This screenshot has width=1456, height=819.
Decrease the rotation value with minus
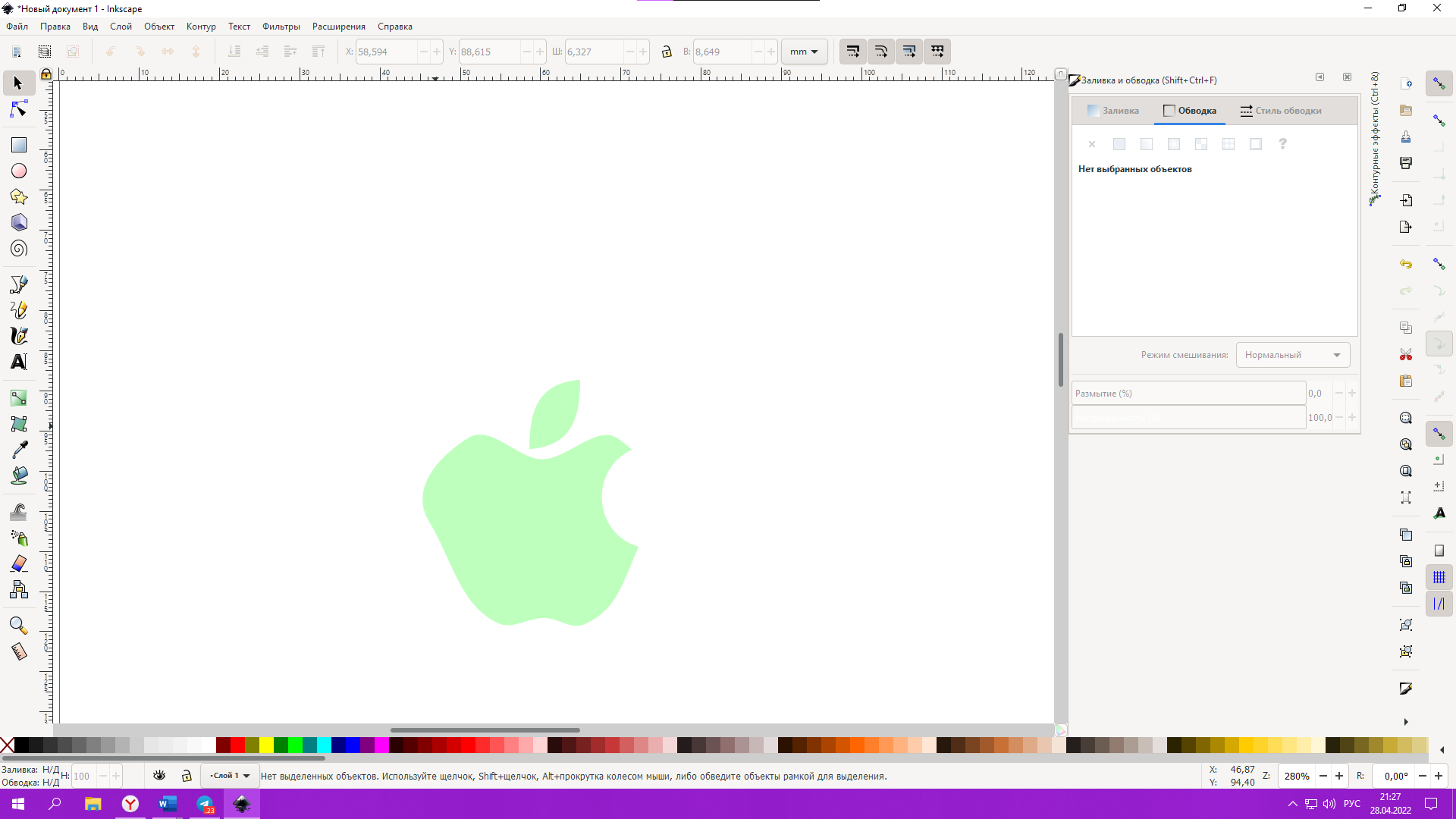click(x=1423, y=776)
